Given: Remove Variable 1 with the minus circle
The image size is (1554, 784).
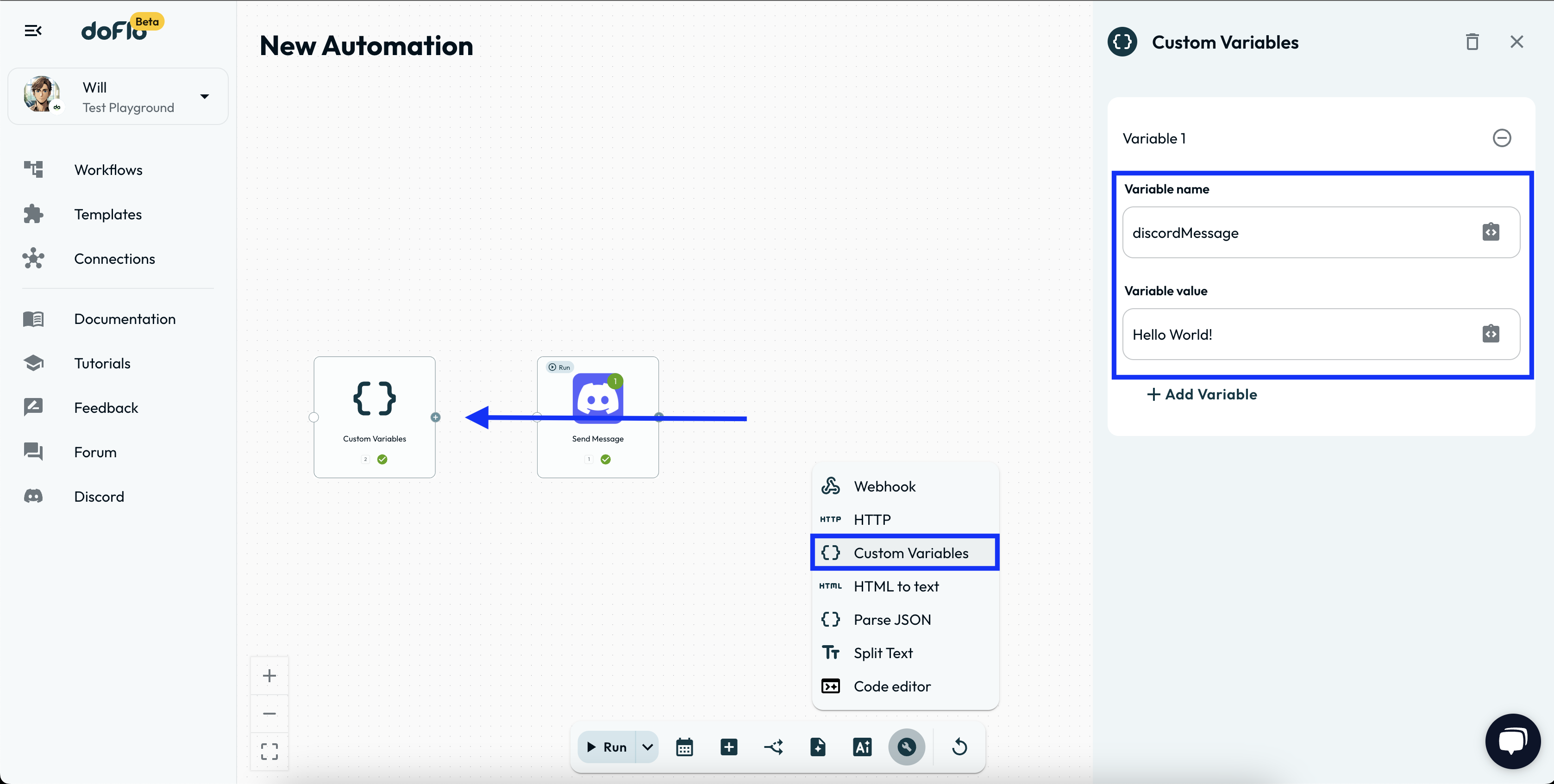Looking at the screenshot, I should click(x=1502, y=138).
